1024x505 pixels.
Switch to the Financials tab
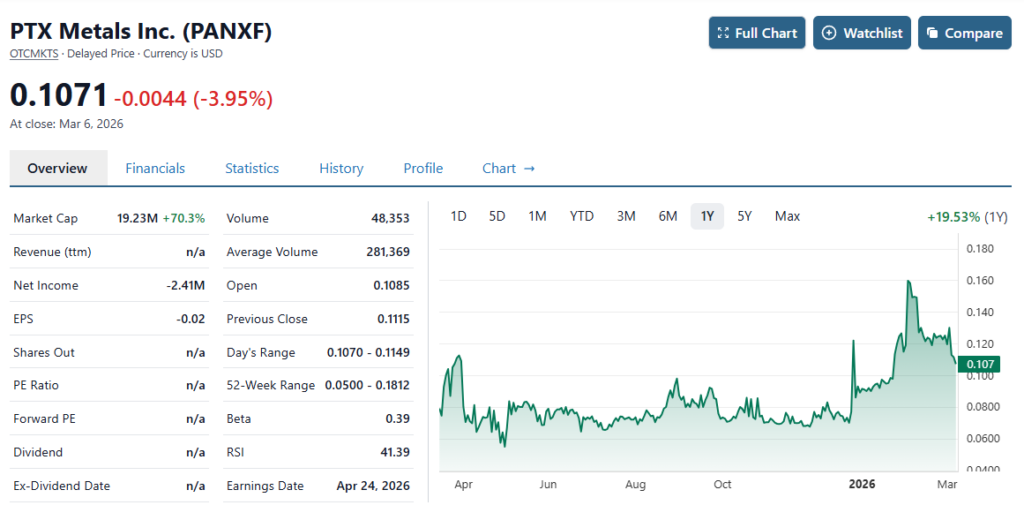click(x=155, y=168)
